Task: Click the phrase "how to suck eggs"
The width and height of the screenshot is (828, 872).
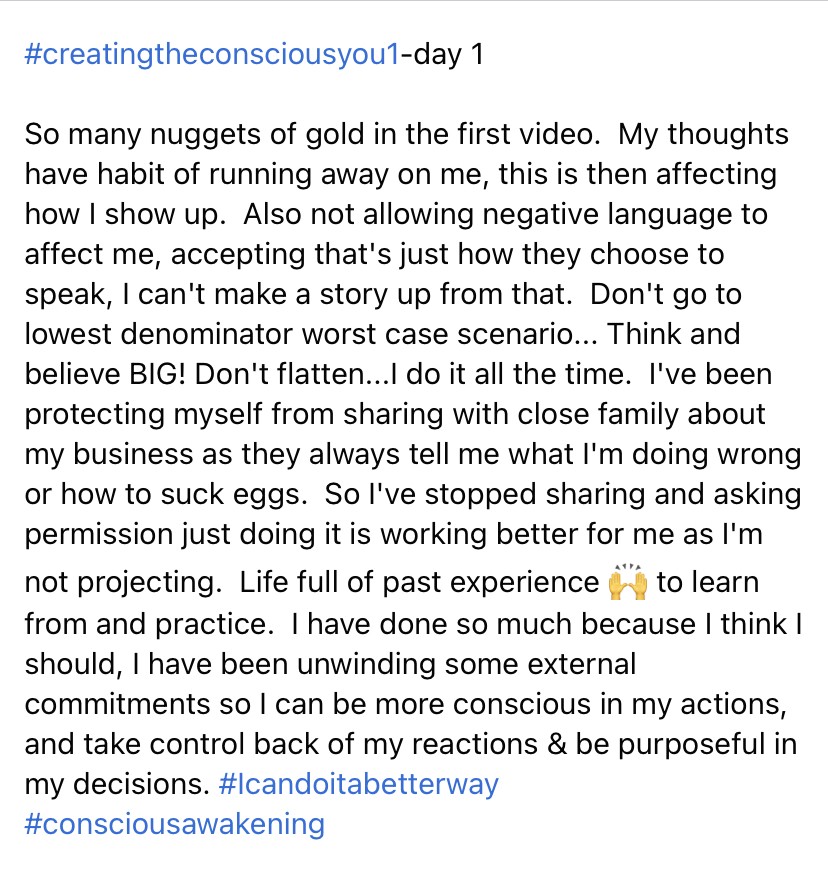Action: pos(184,494)
